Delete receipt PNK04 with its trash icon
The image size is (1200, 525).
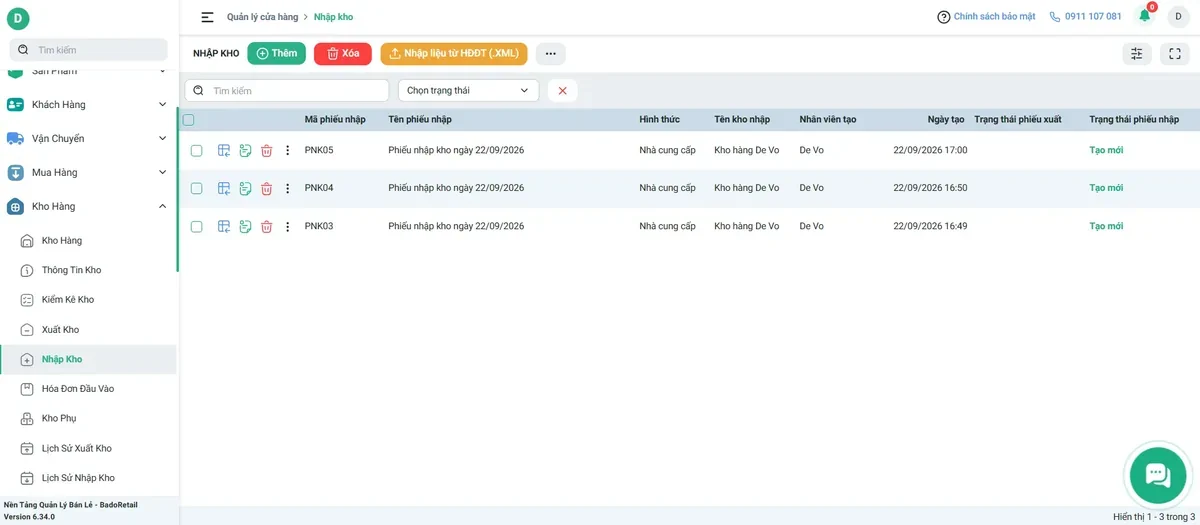(x=266, y=188)
